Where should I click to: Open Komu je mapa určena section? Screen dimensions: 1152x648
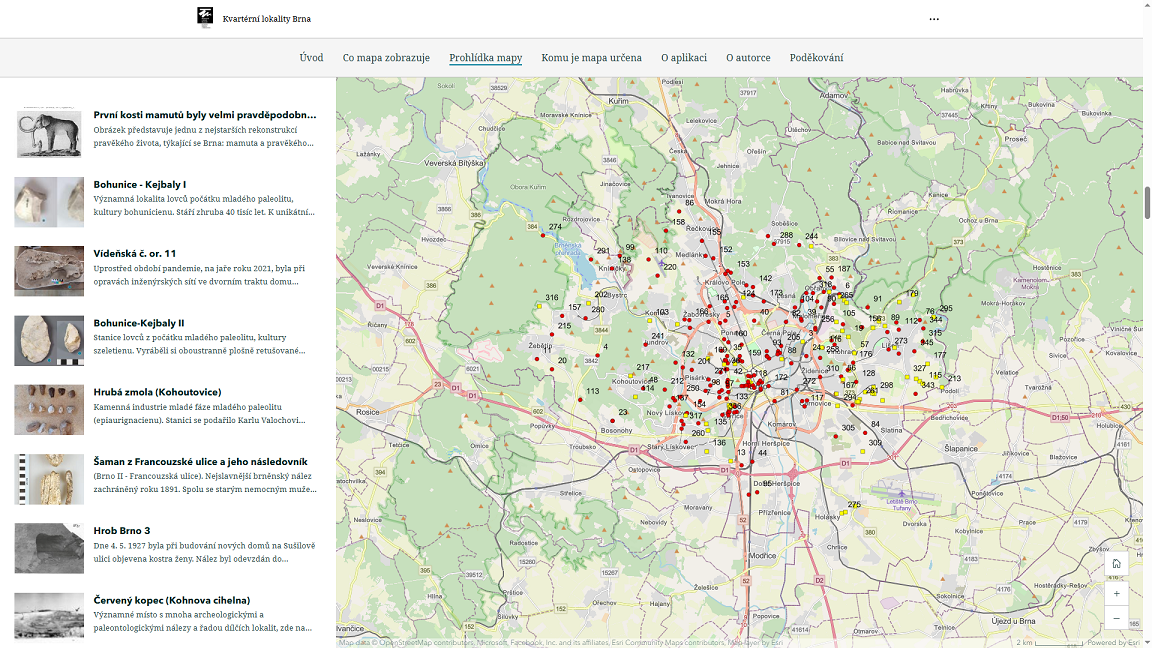click(x=591, y=58)
